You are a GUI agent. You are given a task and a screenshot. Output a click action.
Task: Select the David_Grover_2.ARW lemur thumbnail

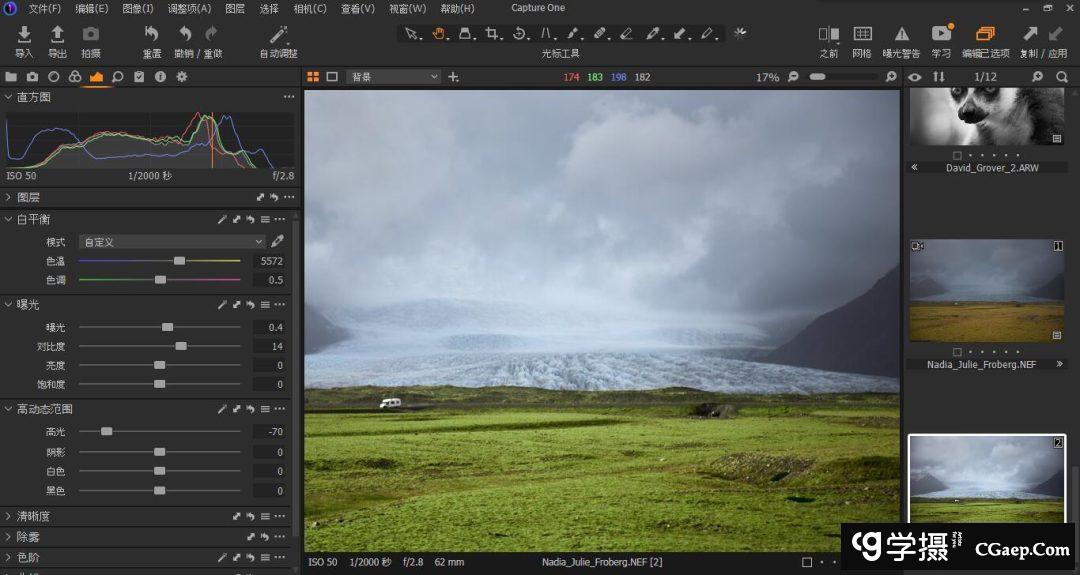click(986, 117)
